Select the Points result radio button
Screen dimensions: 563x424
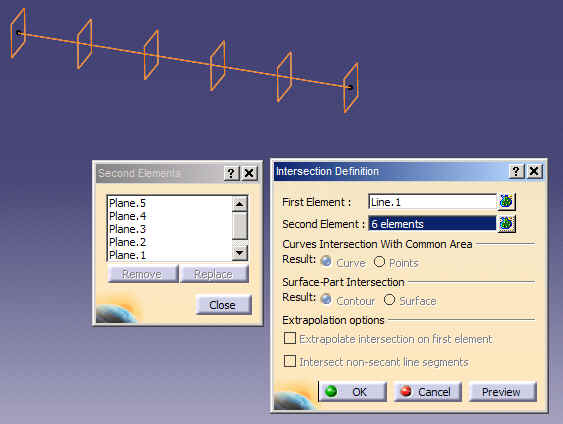click(x=379, y=261)
